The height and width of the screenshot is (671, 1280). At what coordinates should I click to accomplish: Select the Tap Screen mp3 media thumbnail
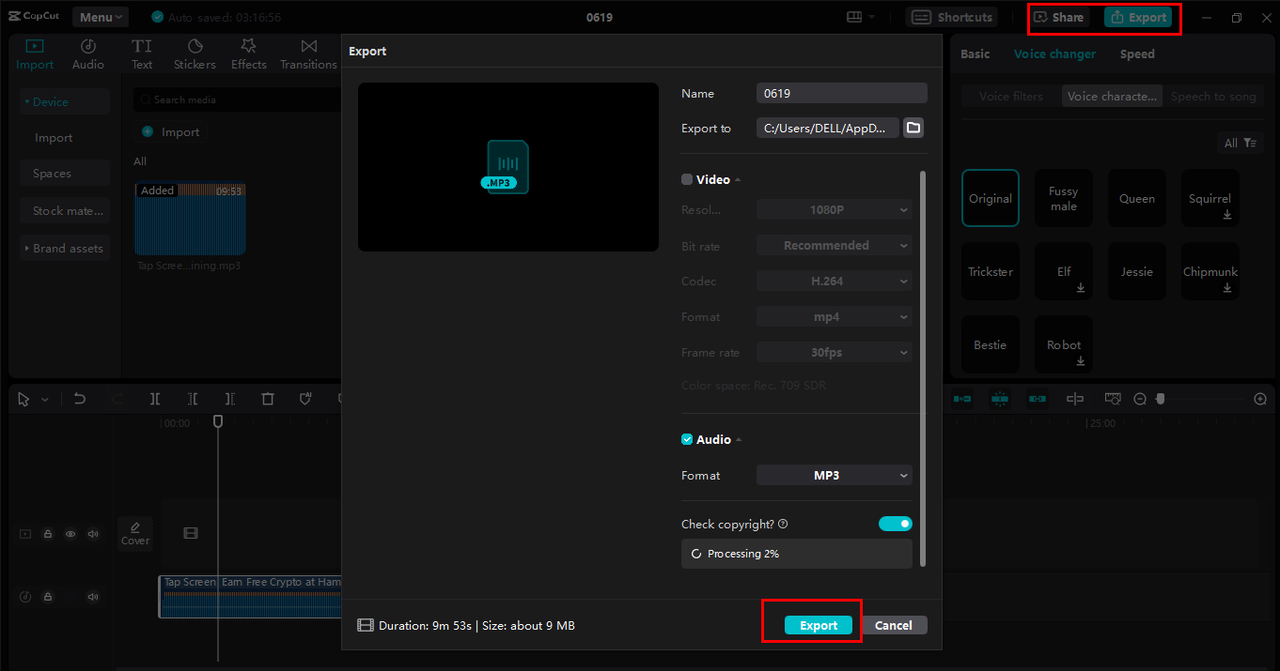pos(190,219)
